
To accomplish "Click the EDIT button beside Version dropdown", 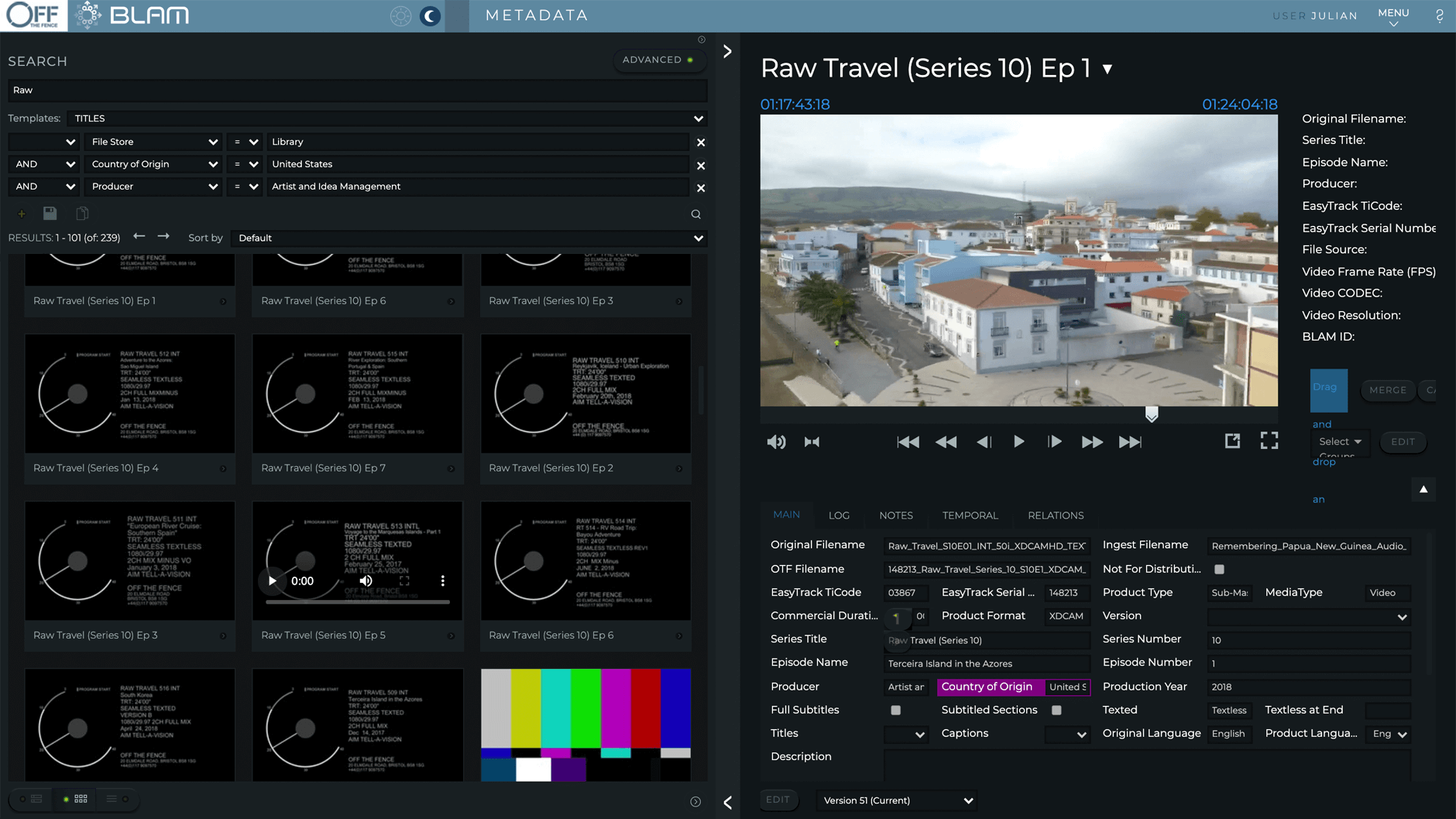I will [778, 800].
